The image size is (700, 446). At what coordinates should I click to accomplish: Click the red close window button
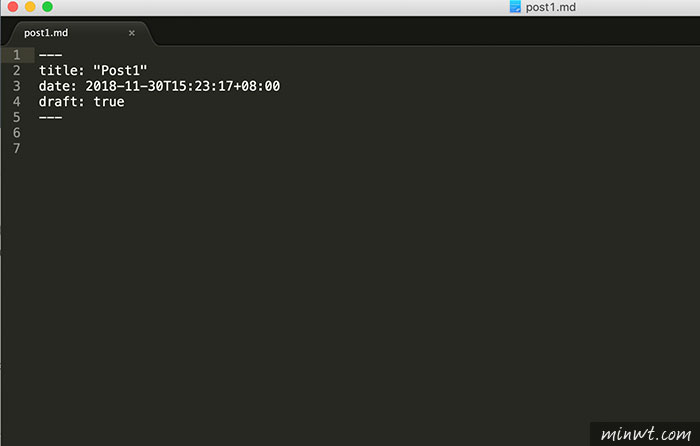[12, 7]
